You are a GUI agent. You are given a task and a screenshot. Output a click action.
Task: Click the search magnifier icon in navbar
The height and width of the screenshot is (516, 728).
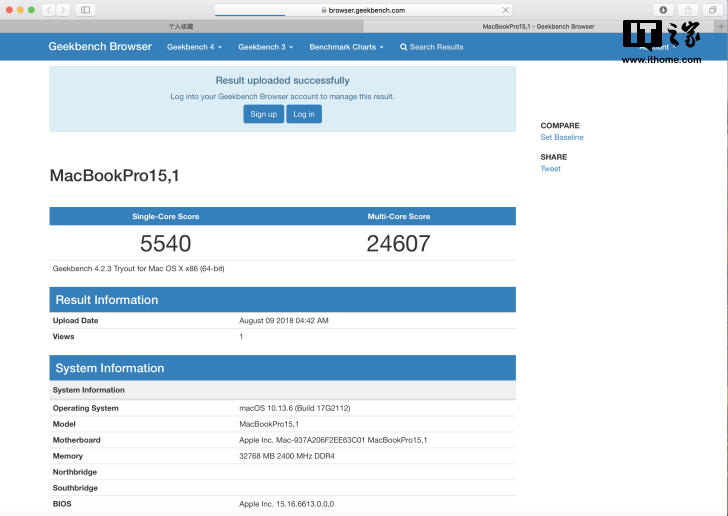tap(403, 47)
